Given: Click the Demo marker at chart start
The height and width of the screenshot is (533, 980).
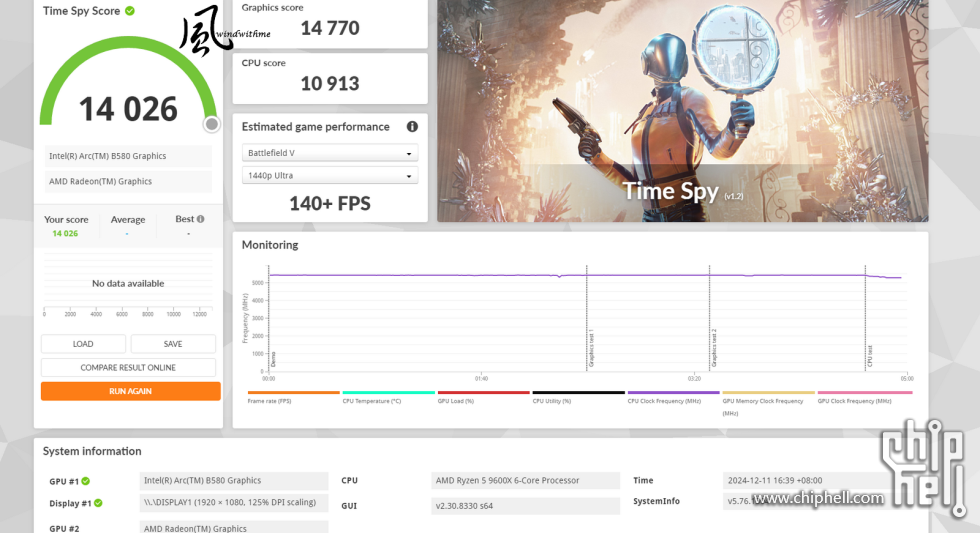Looking at the screenshot, I should [273, 359].
